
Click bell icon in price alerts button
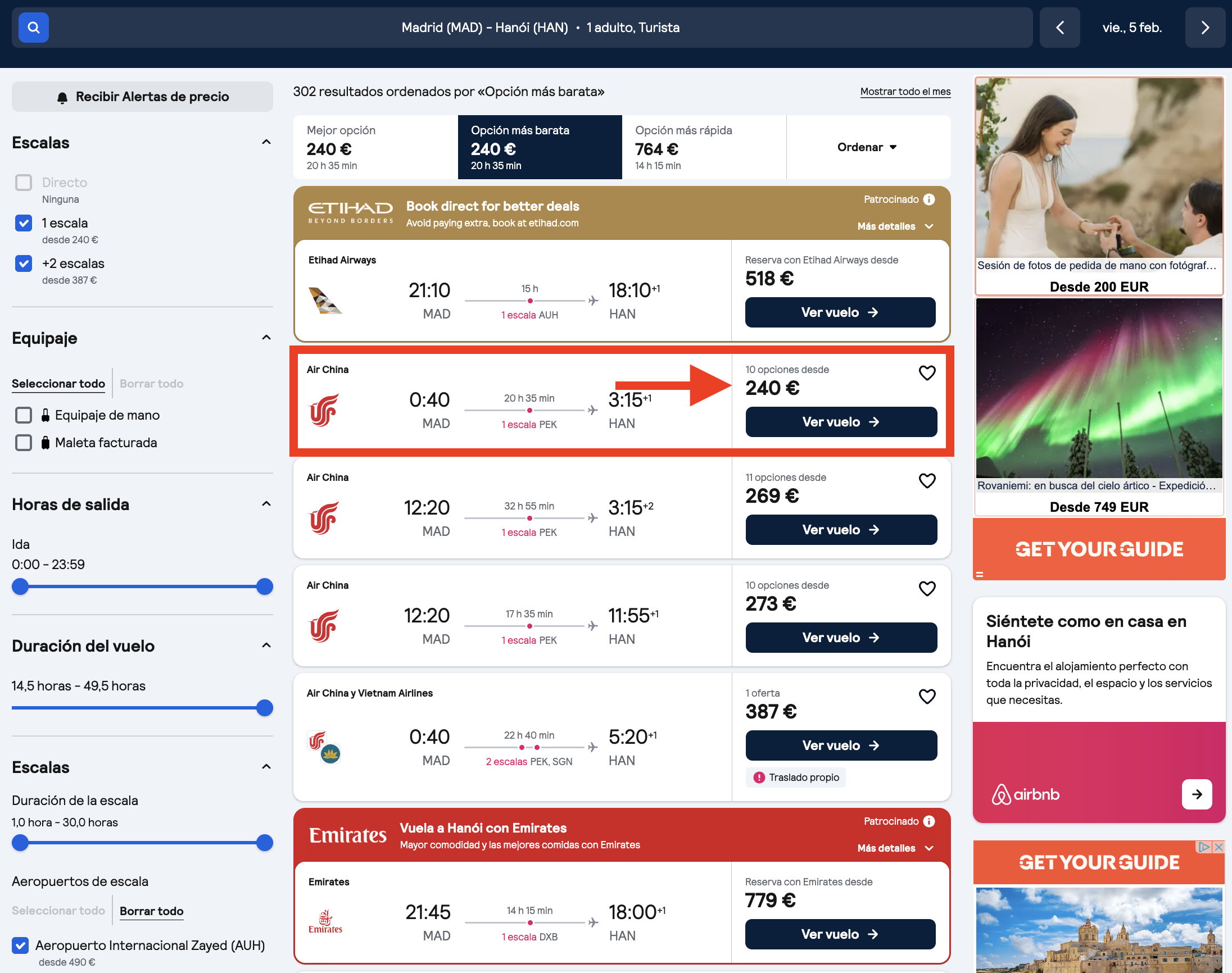pos(63,98)
